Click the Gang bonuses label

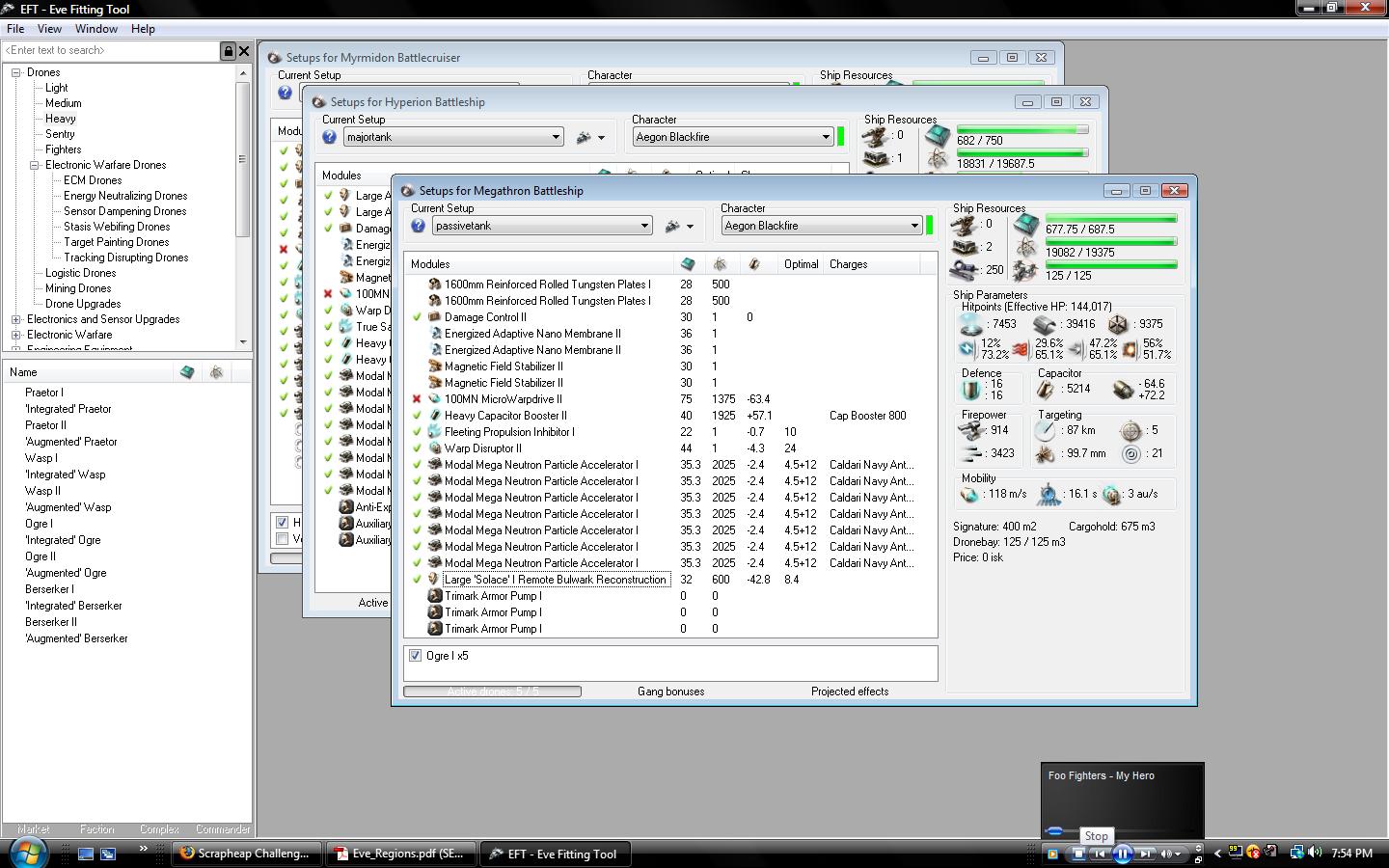point(670,692)
